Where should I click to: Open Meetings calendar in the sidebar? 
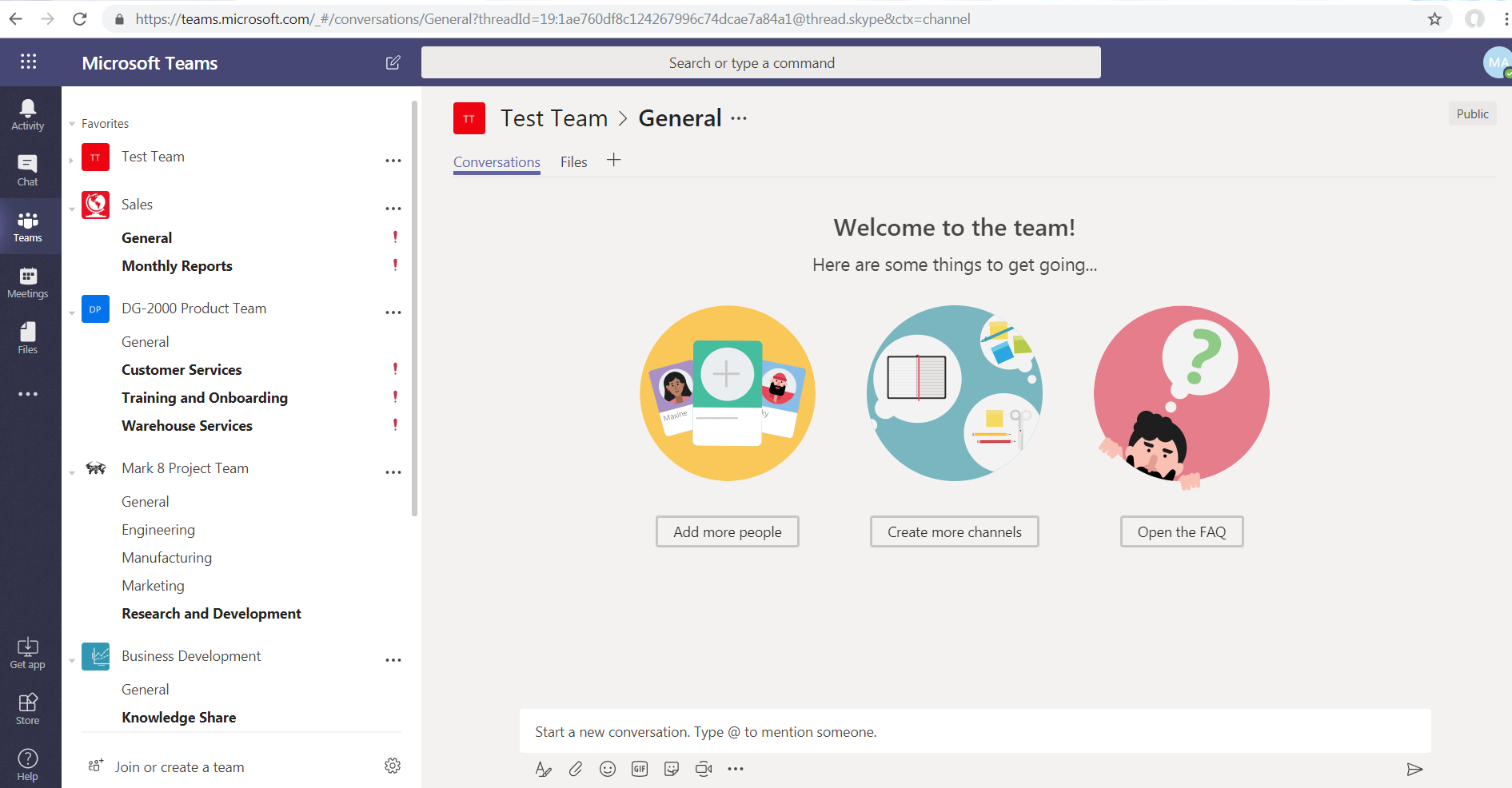[28, 282]
